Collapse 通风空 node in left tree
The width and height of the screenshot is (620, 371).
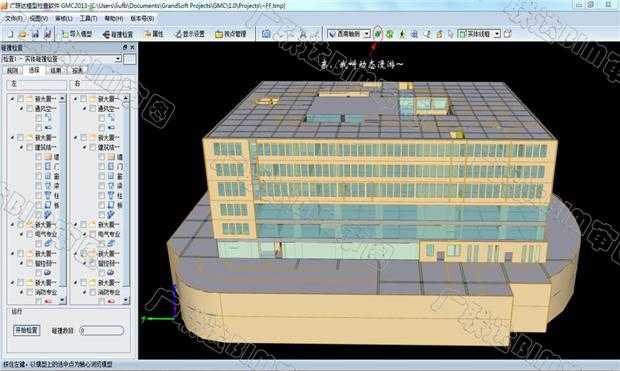point(21,108)
